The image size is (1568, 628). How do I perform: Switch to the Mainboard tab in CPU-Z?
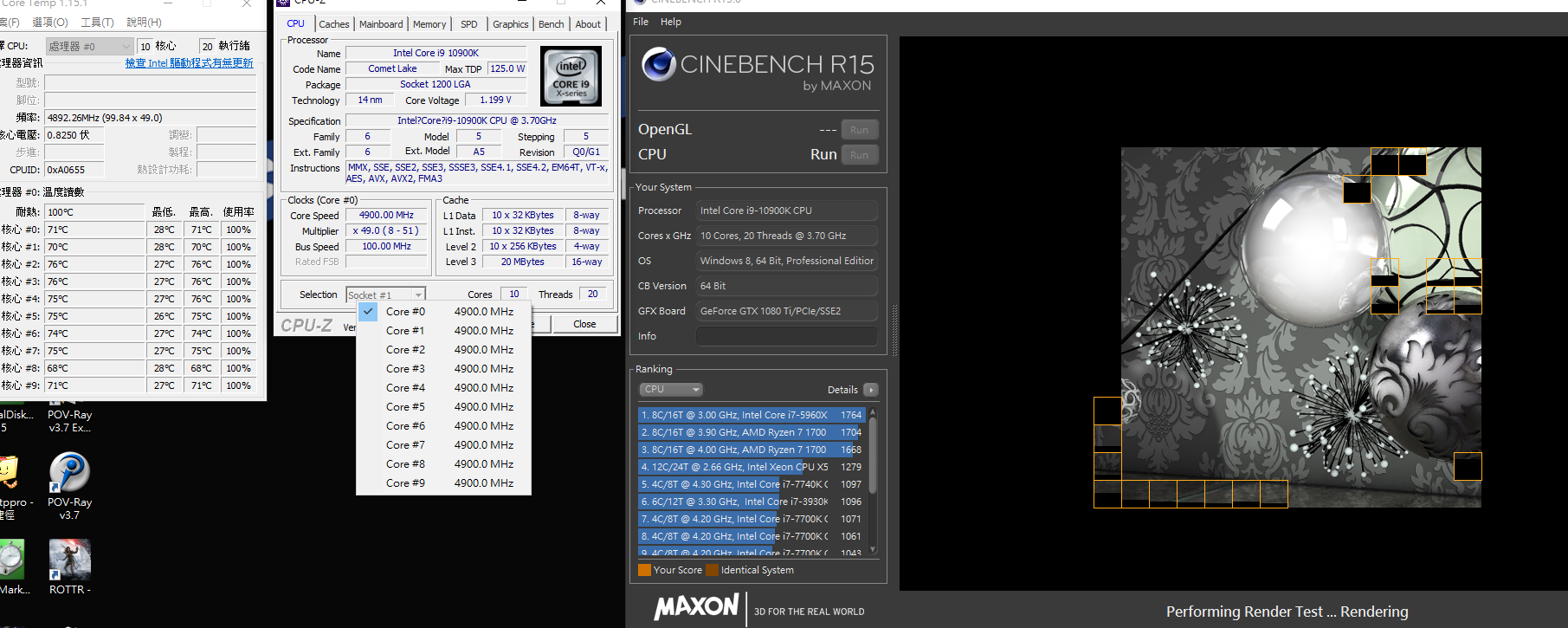click(381, 24)
